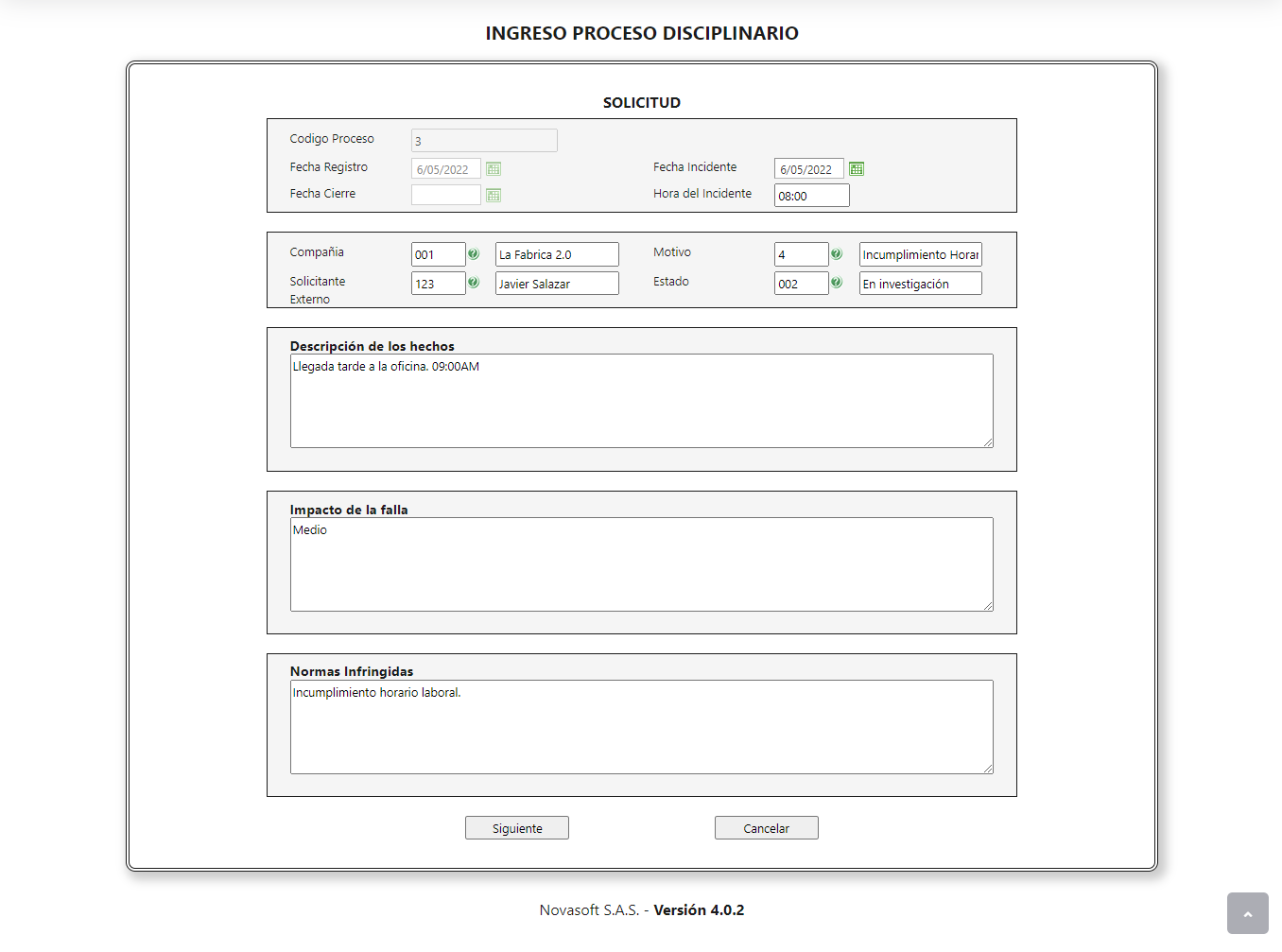Click the Normas Infringidas resize handle
Image resolution: width=1282 pixels, height=952 pixels.
[x=987, y=768]
